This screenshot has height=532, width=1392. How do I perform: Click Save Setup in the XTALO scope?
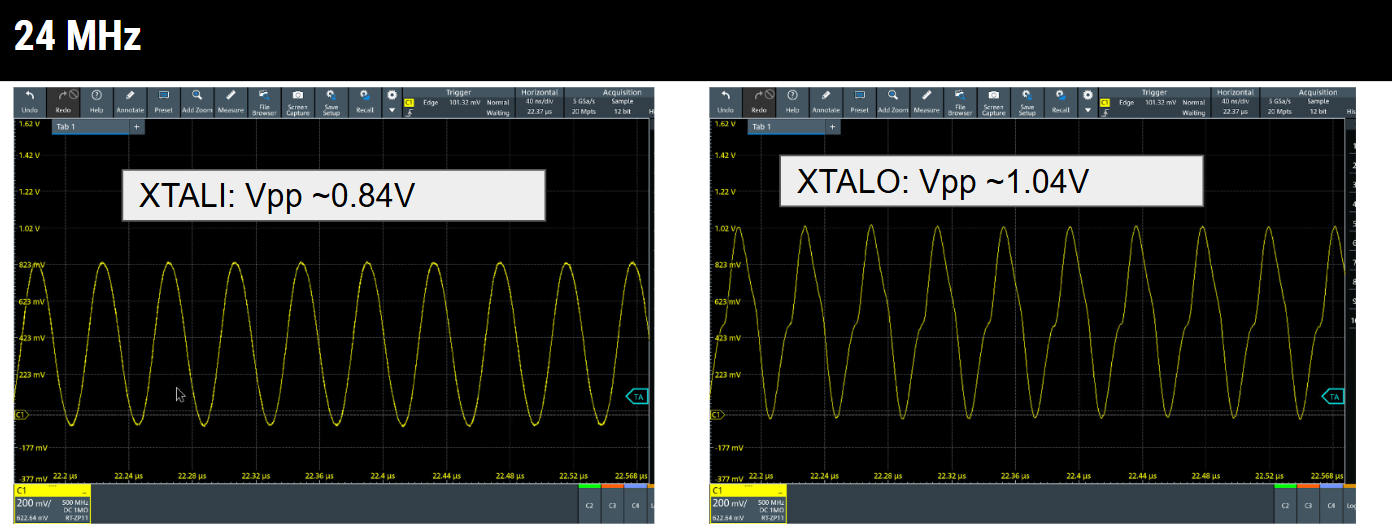click(1027, 101)
